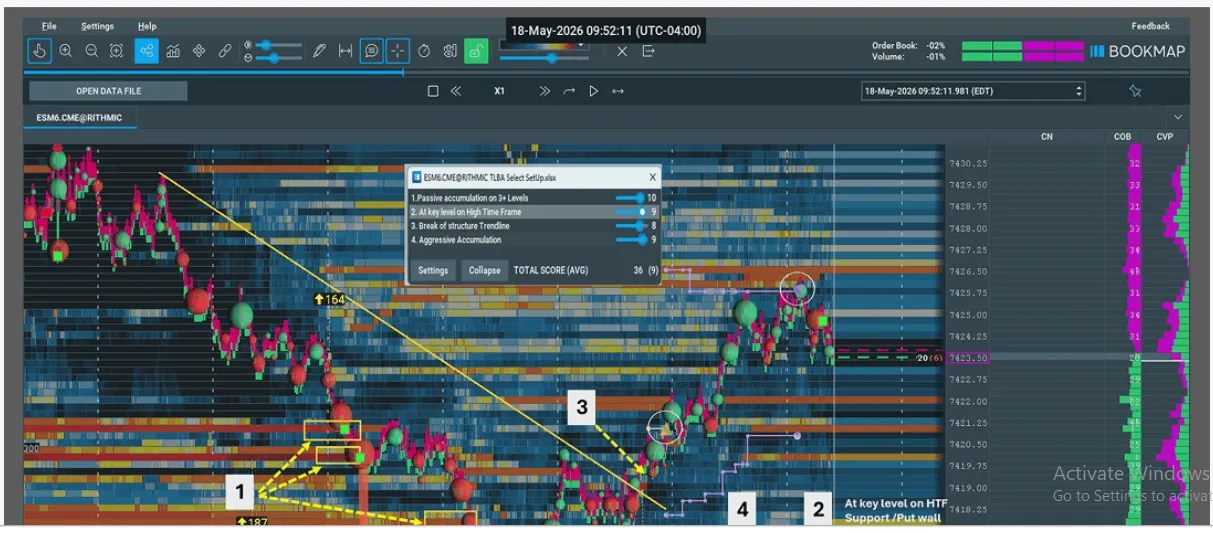The width and height of the screenshot is (1213, 533).
Task: Click the chain link icon
Action: click(x=225, y=51)
